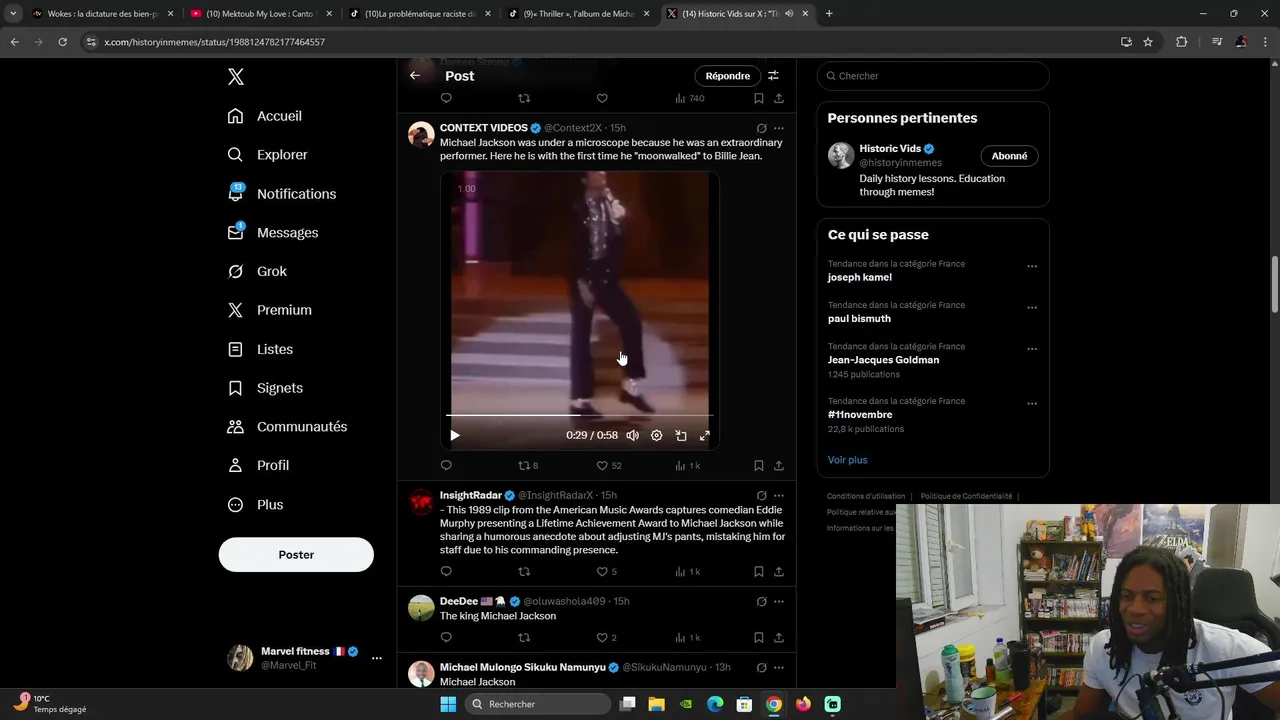Screen dimensions: 1280x720
Task: Like the DeeDee post
Action: [x=607, y=638]
